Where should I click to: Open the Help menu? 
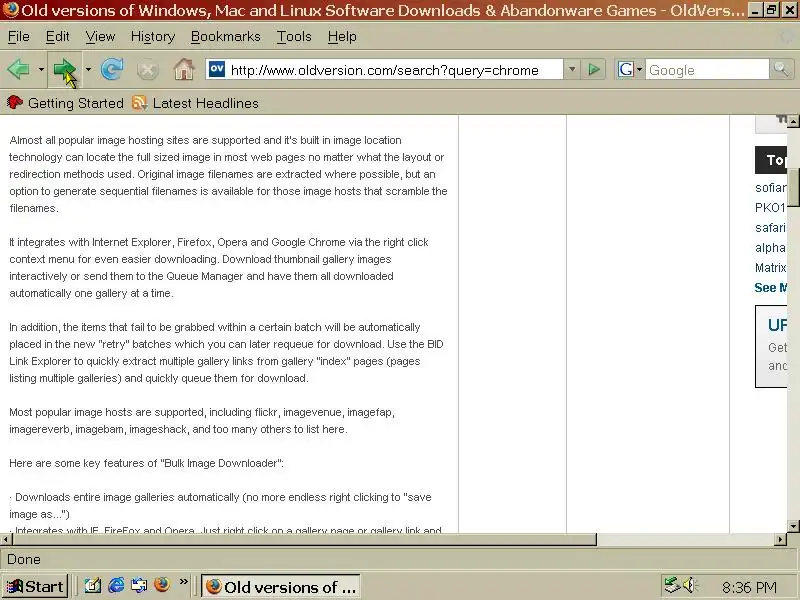[342, 37]
